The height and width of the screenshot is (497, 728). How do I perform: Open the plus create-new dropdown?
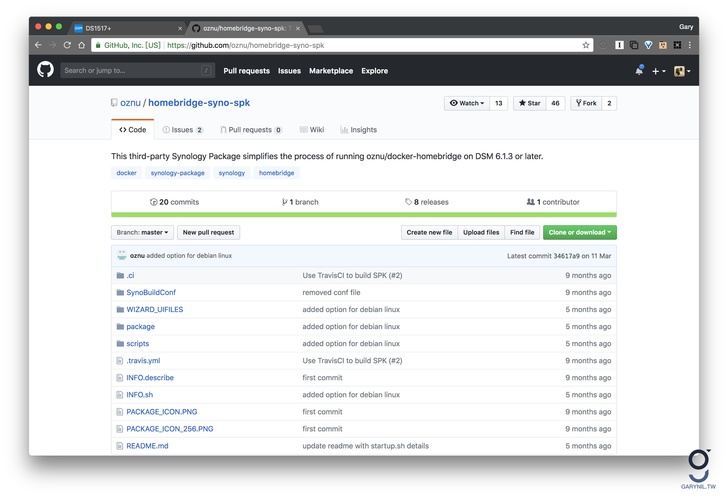[658, 71]
